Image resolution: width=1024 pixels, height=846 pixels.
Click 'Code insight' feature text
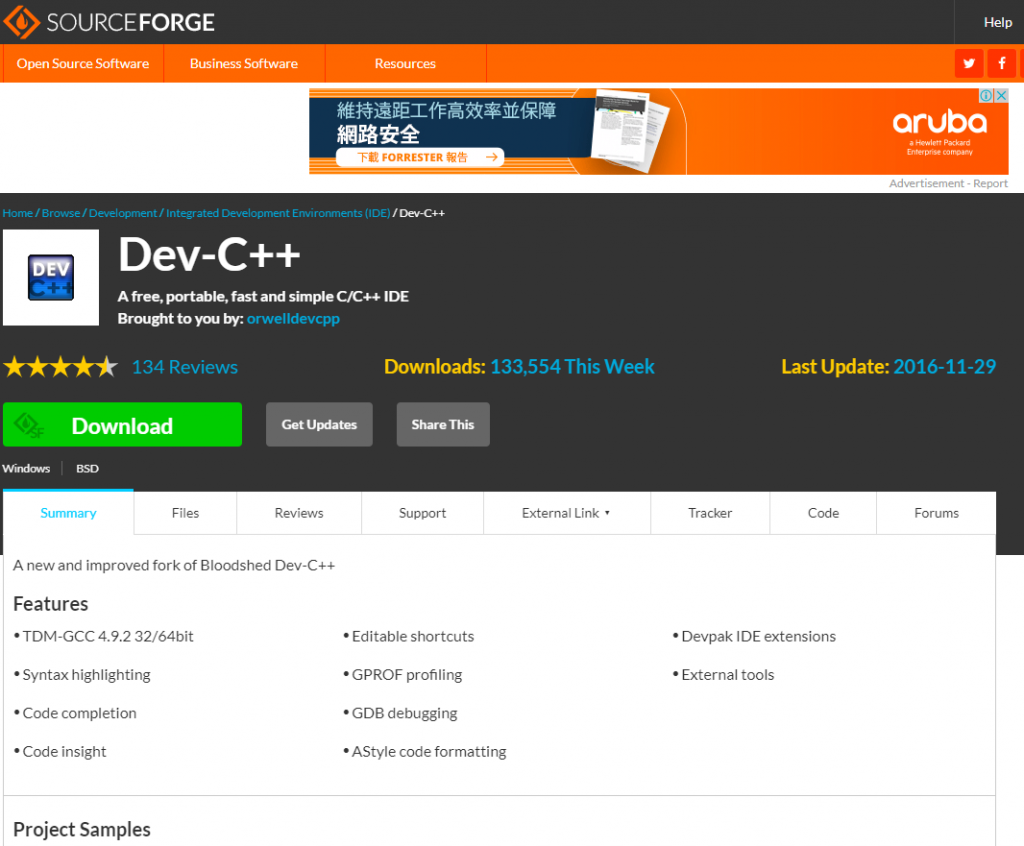(x=65, y=752)
